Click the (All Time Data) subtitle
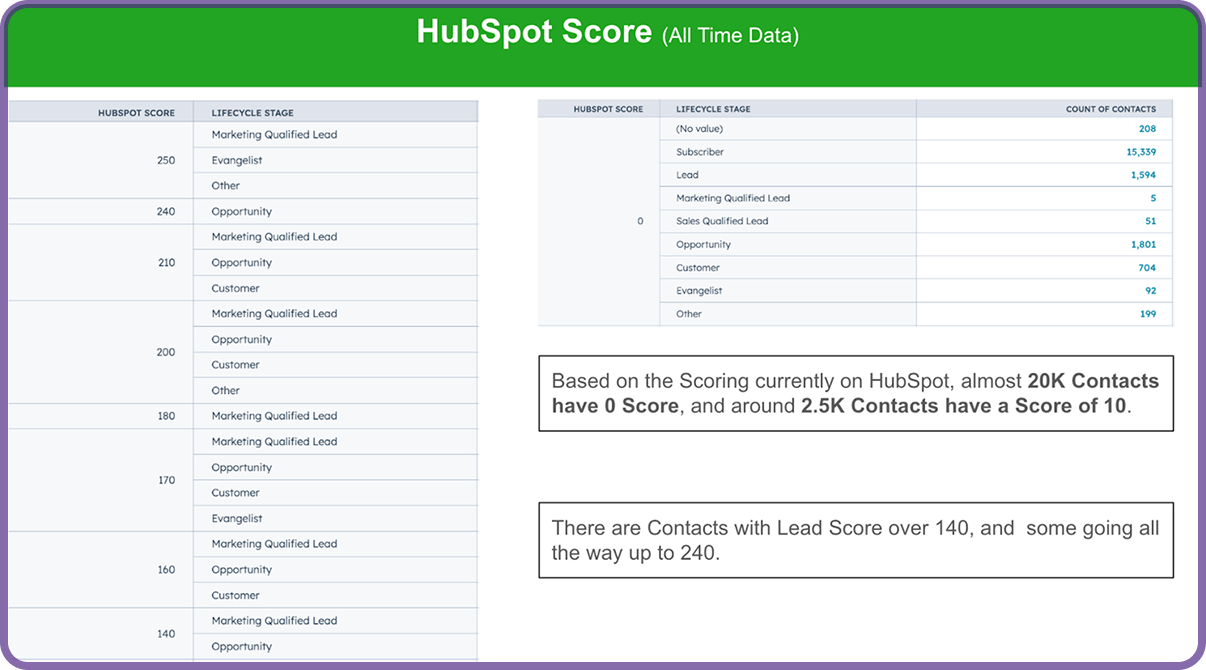The image size is (1206, 670). point(730,37)
